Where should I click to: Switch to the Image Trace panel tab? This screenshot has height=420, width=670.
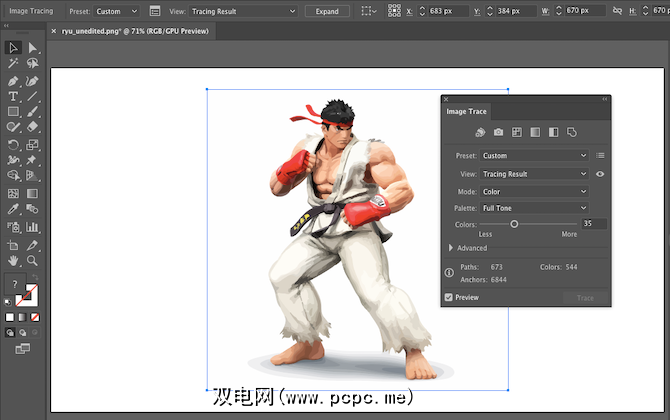466,111
